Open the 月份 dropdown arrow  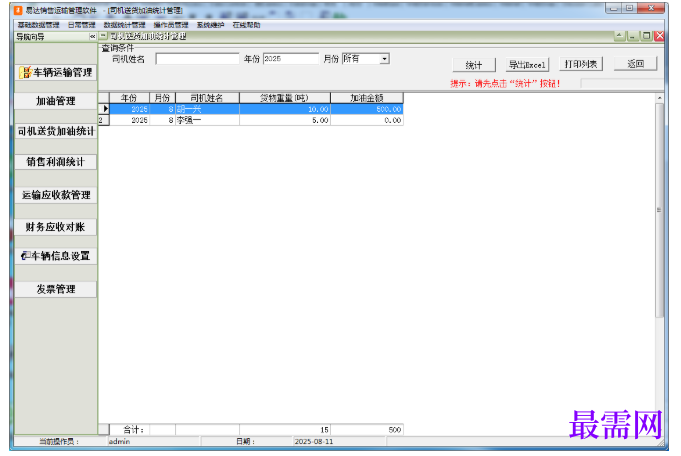click(384, 59)
